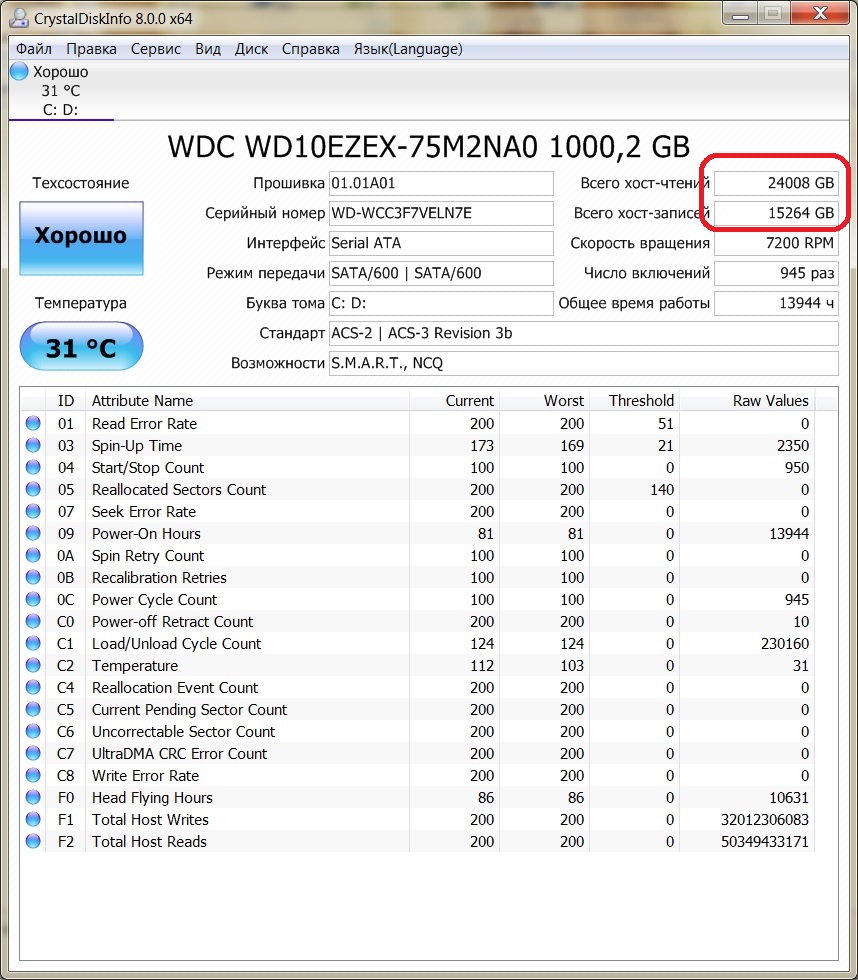This screenshot has height=980, width=858.
Task: Click status orb for Recalibration Retries
Action: (33, 577)
